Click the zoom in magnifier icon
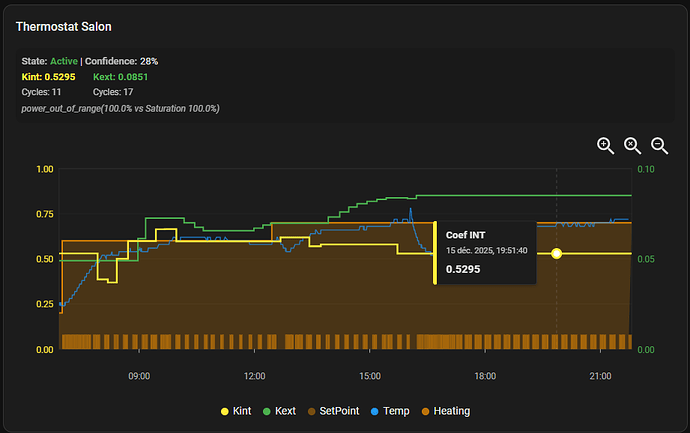Image resolution: width=690 pixels, height=433 pixels. [x=605, y=145]
